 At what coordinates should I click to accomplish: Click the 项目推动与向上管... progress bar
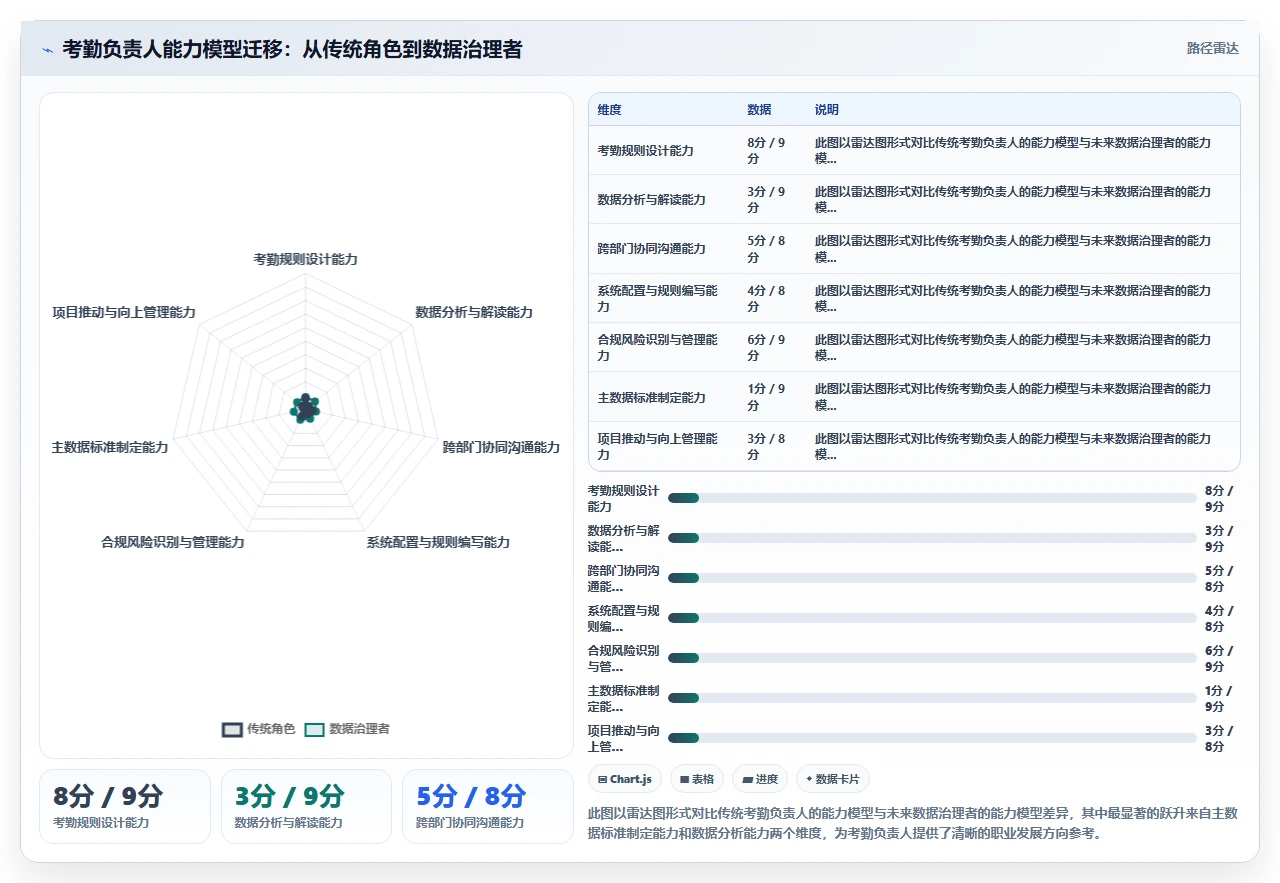[x=932, y=738]
